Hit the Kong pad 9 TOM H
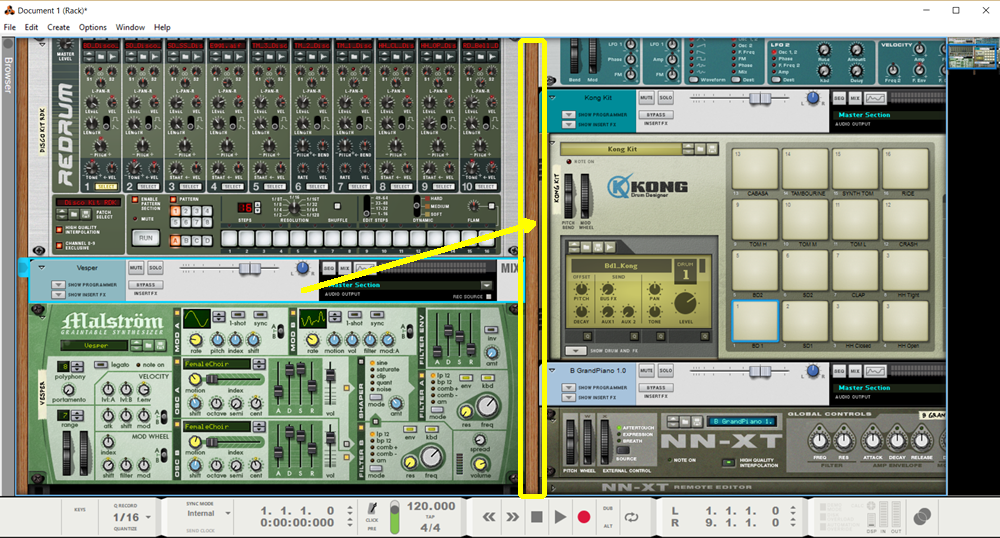 [756, 219]
